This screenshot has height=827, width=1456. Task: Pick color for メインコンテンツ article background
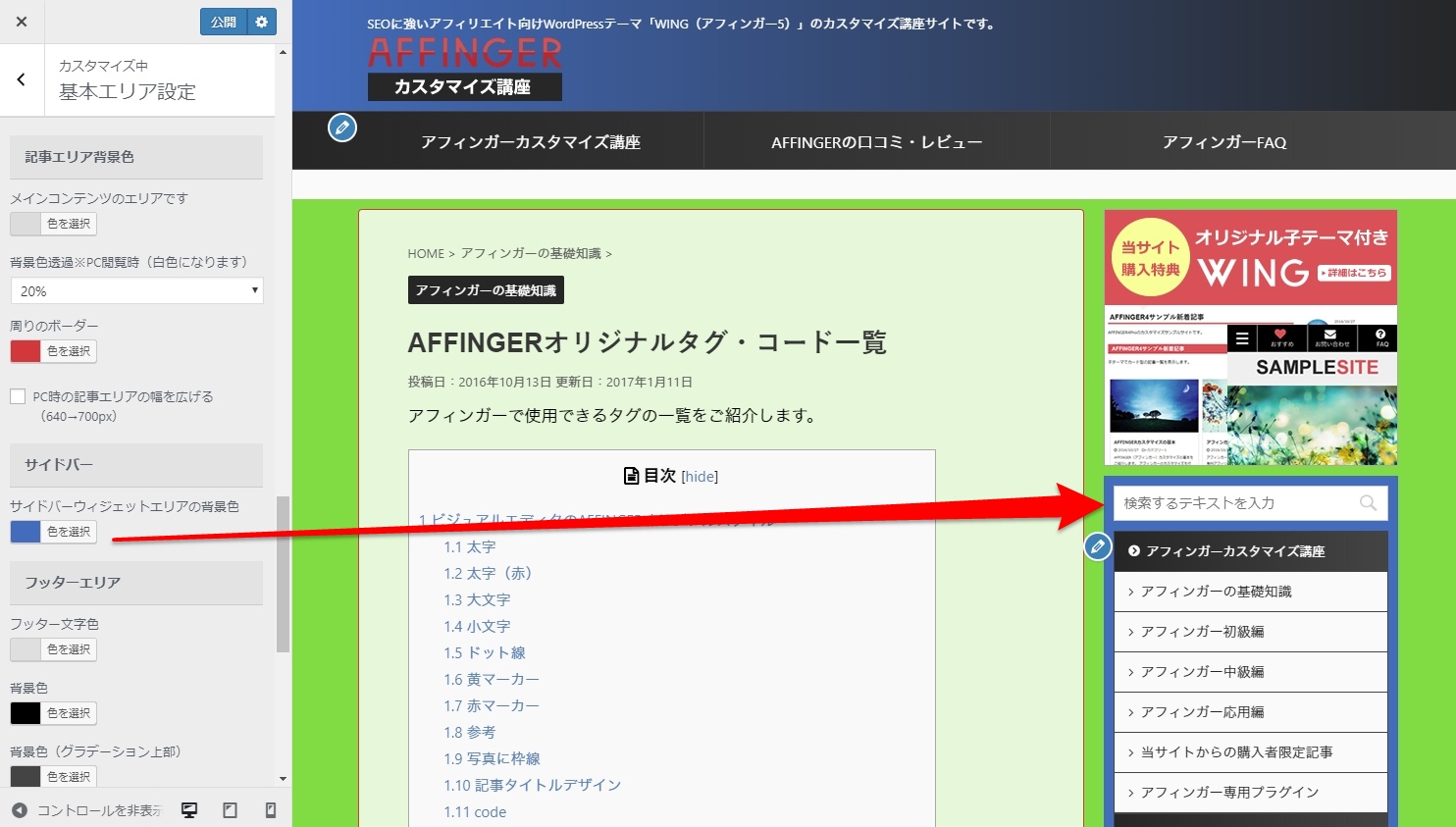[x=53, y=224]
